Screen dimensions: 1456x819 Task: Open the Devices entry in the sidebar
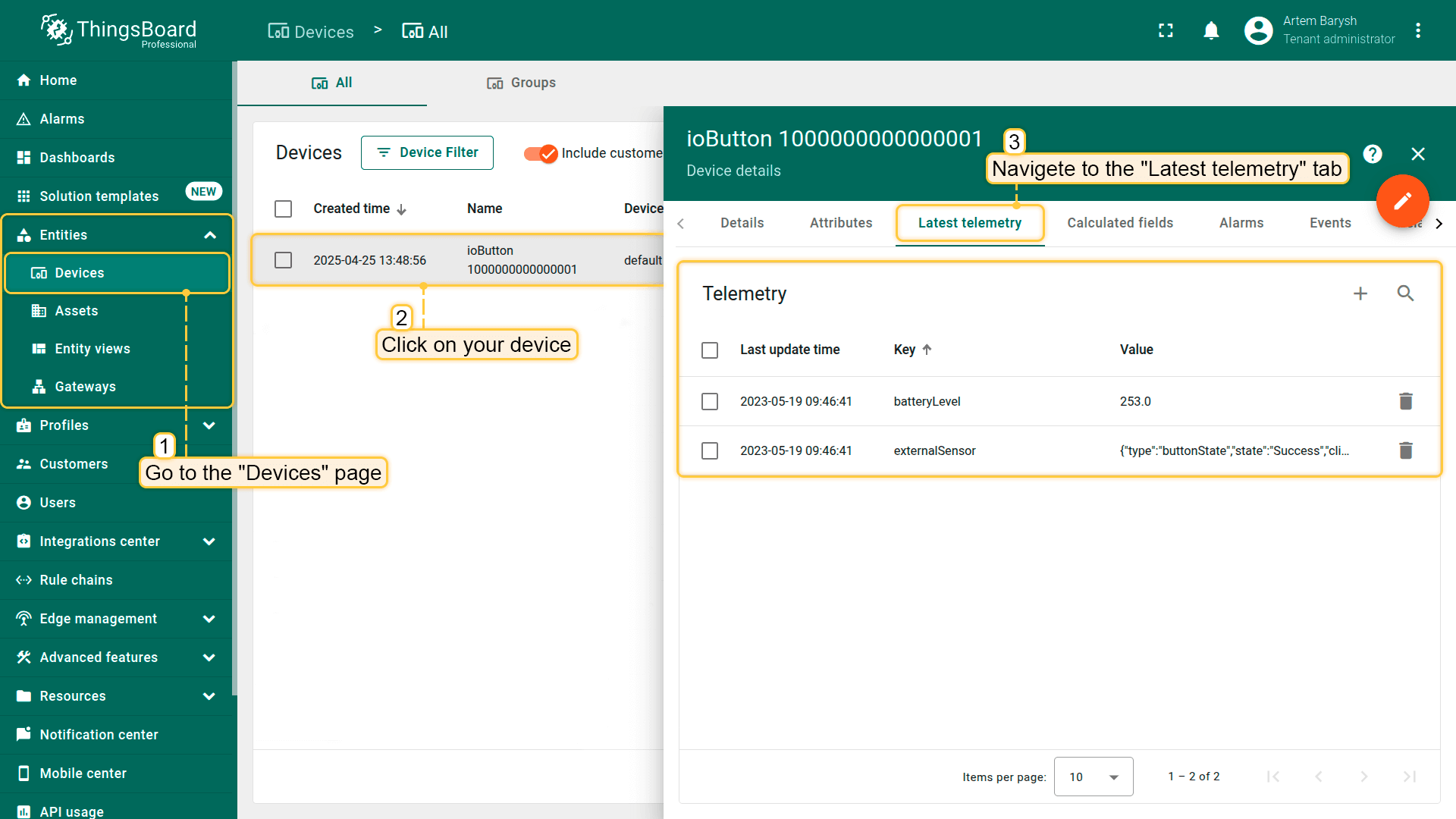pos(79,273)
